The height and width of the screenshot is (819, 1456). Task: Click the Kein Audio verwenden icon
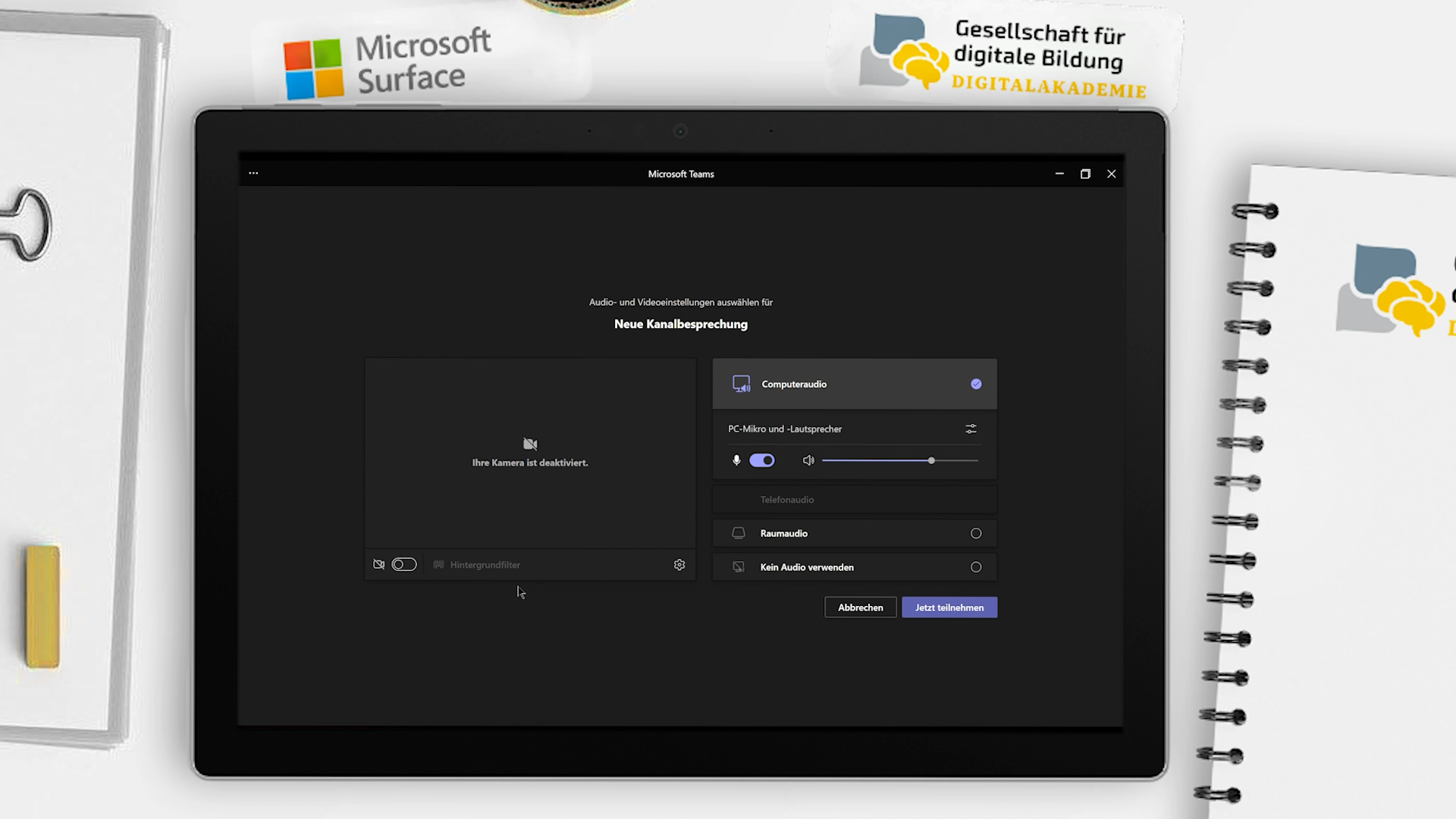click(739, 566)
